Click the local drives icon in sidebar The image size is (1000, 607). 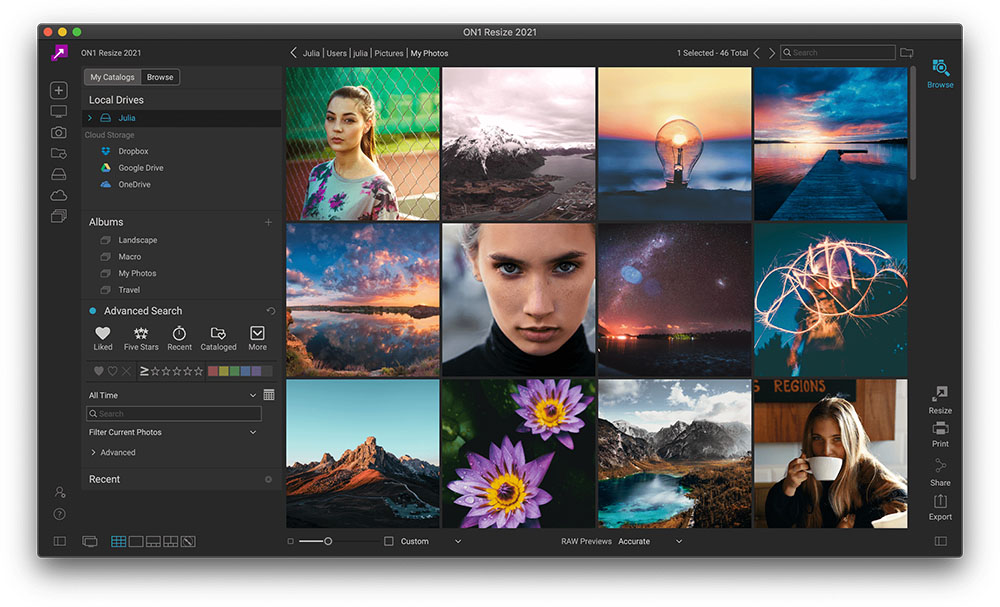pyautogui.click(x=59, y=174)
